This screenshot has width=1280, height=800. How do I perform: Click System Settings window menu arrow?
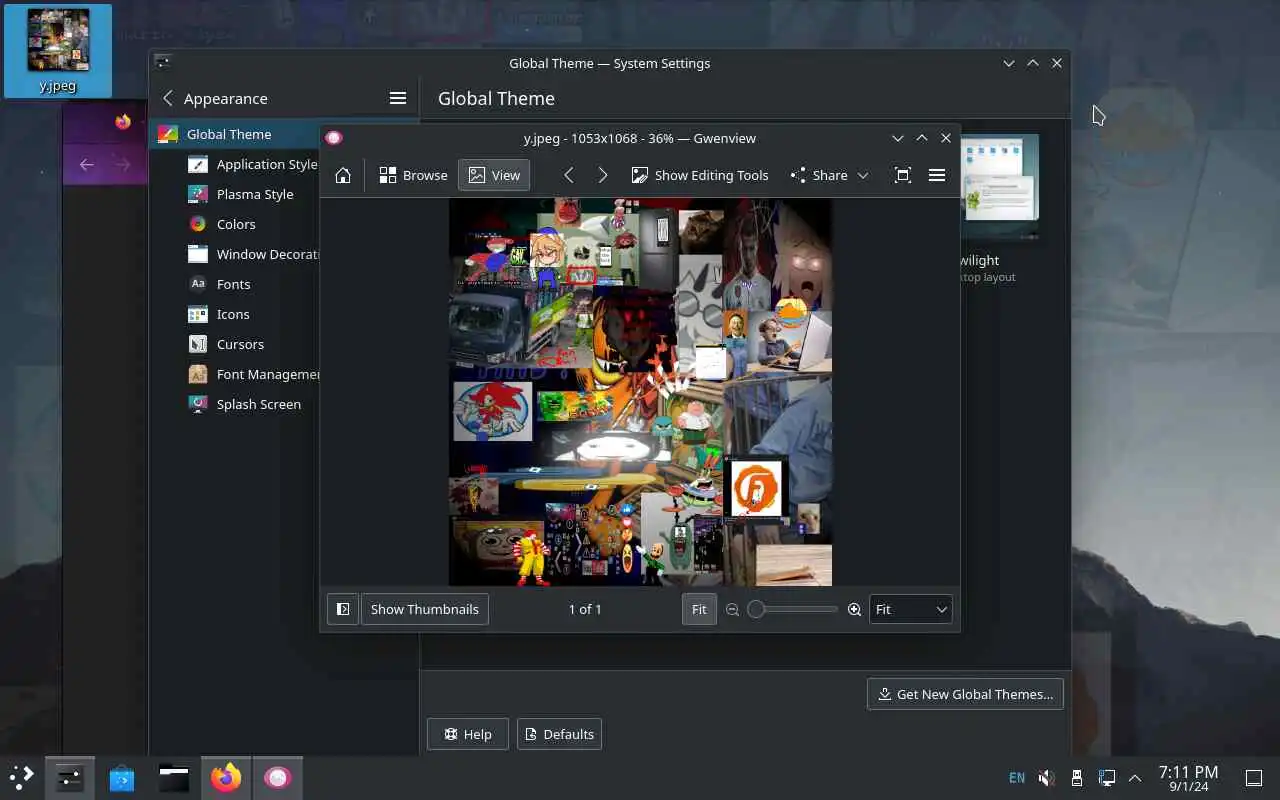(x=1008, y=63)
